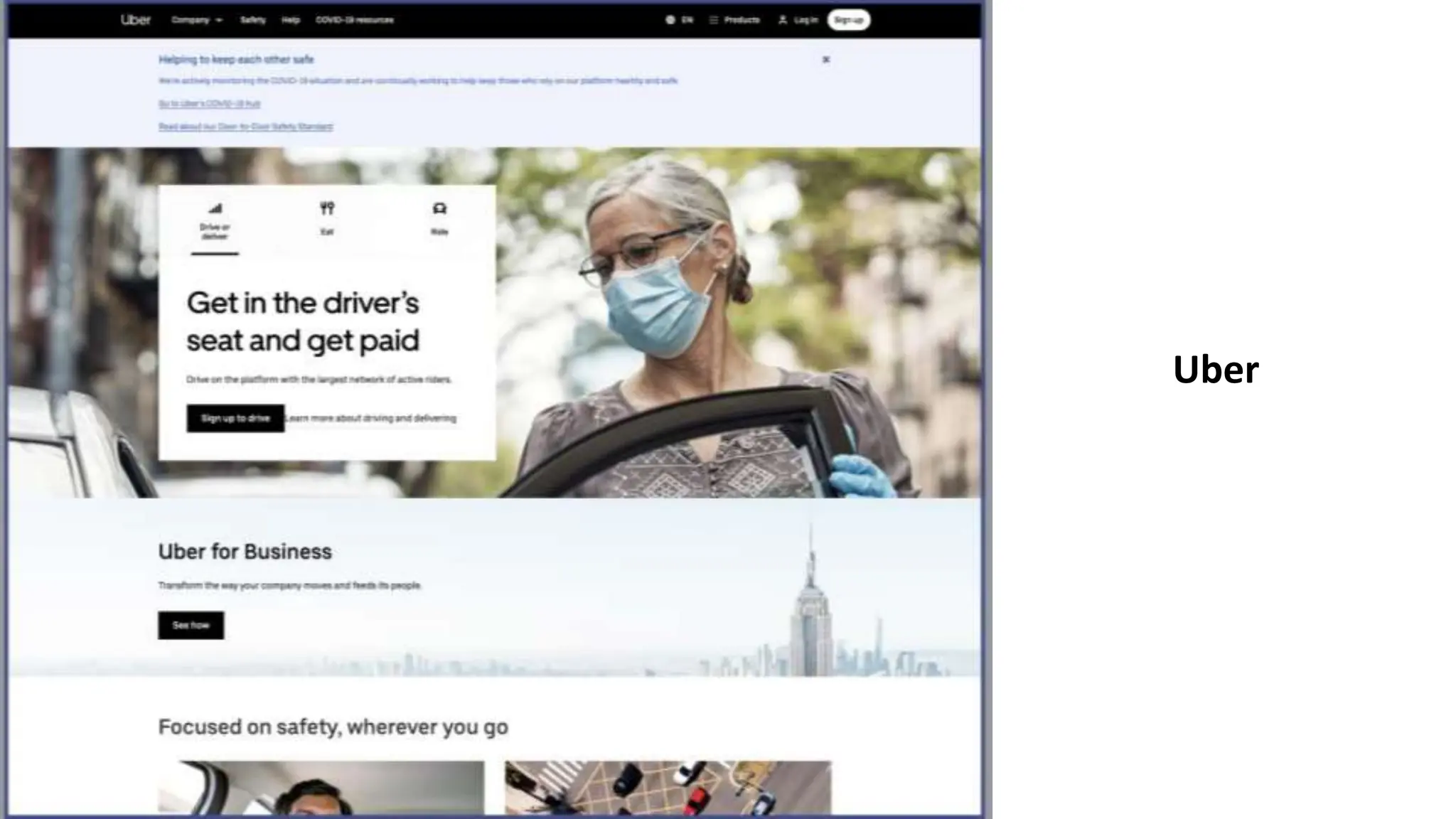1456x819 pixels.
Task: Click the globe language icon
Action: click(670, 20)
